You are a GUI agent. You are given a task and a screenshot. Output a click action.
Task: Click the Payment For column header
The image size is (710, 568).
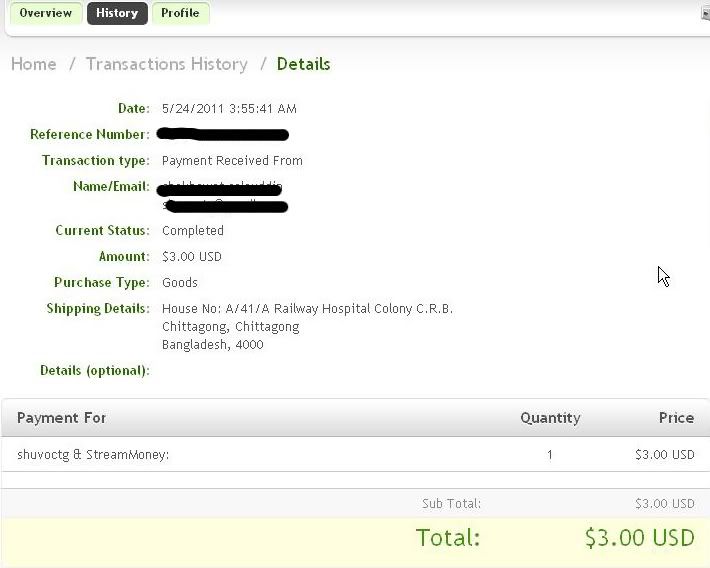click(62, 418)
